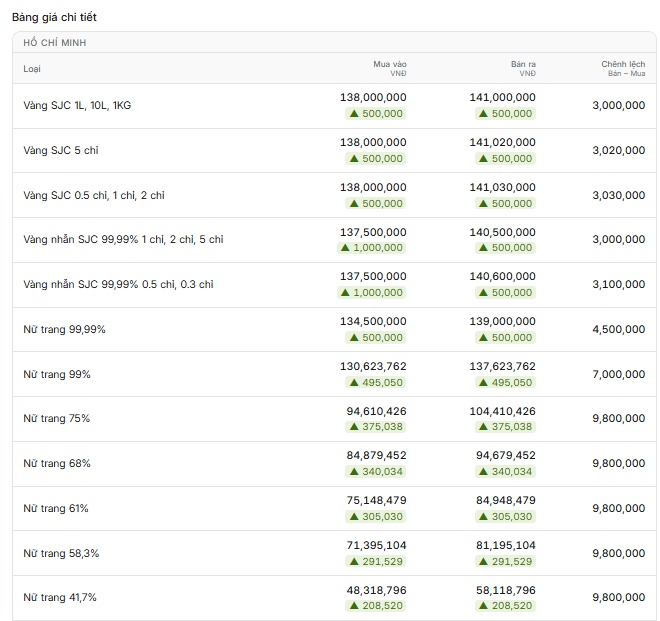
Task: Click sell price 140,600,000
Action: click(x=503, y=277)
